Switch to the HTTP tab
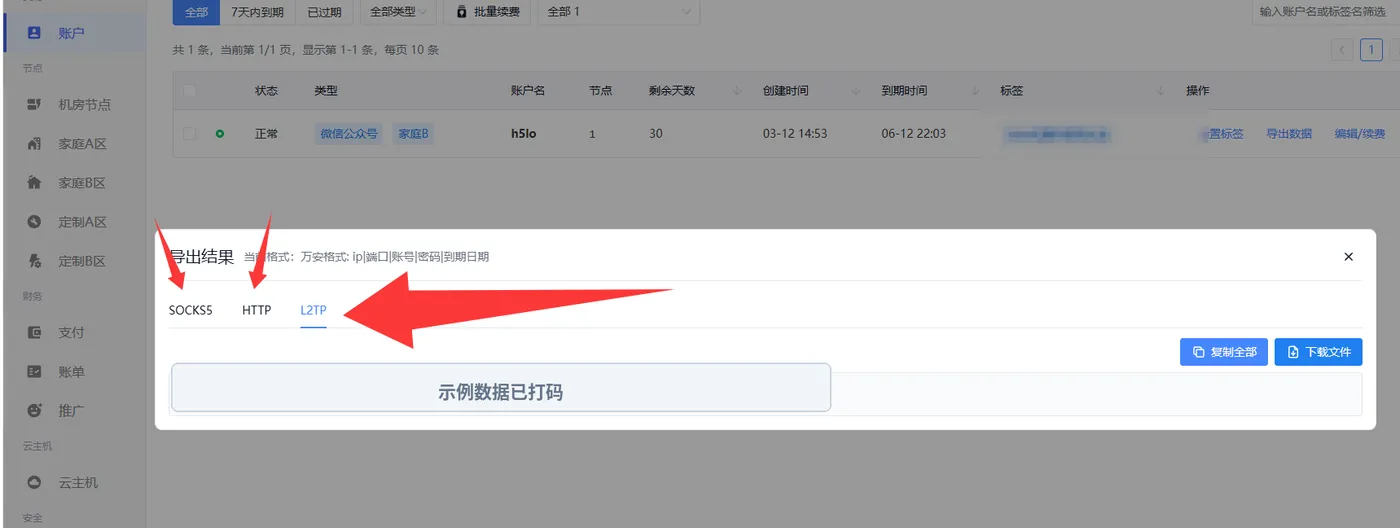Image resolution: width=1400 pixels, height=528 pixels. tap(256, 310)
